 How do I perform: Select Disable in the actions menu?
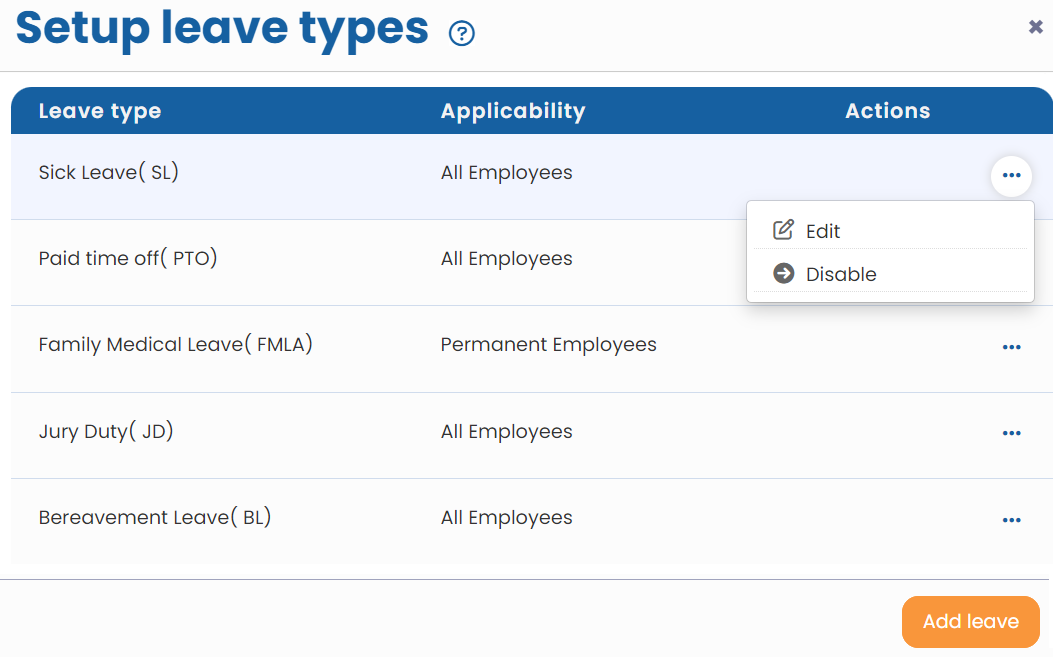point(840,274)
